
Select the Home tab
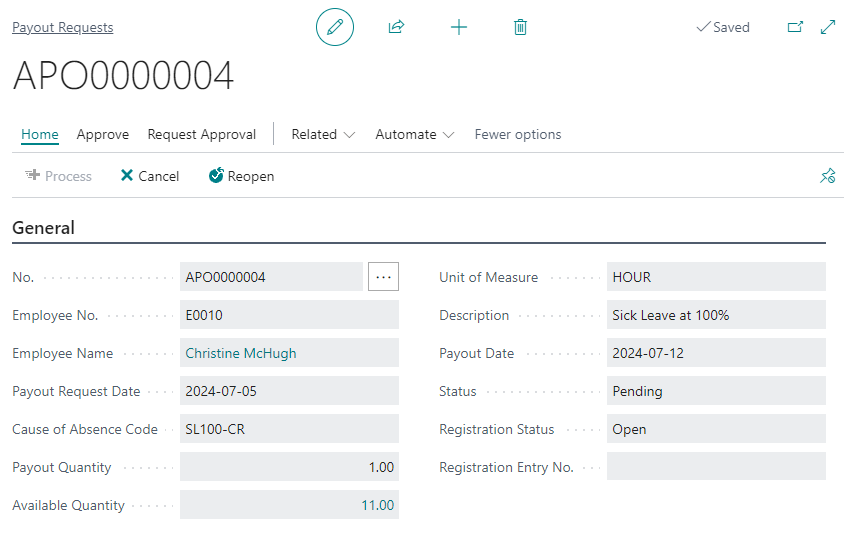click(40, 134)
